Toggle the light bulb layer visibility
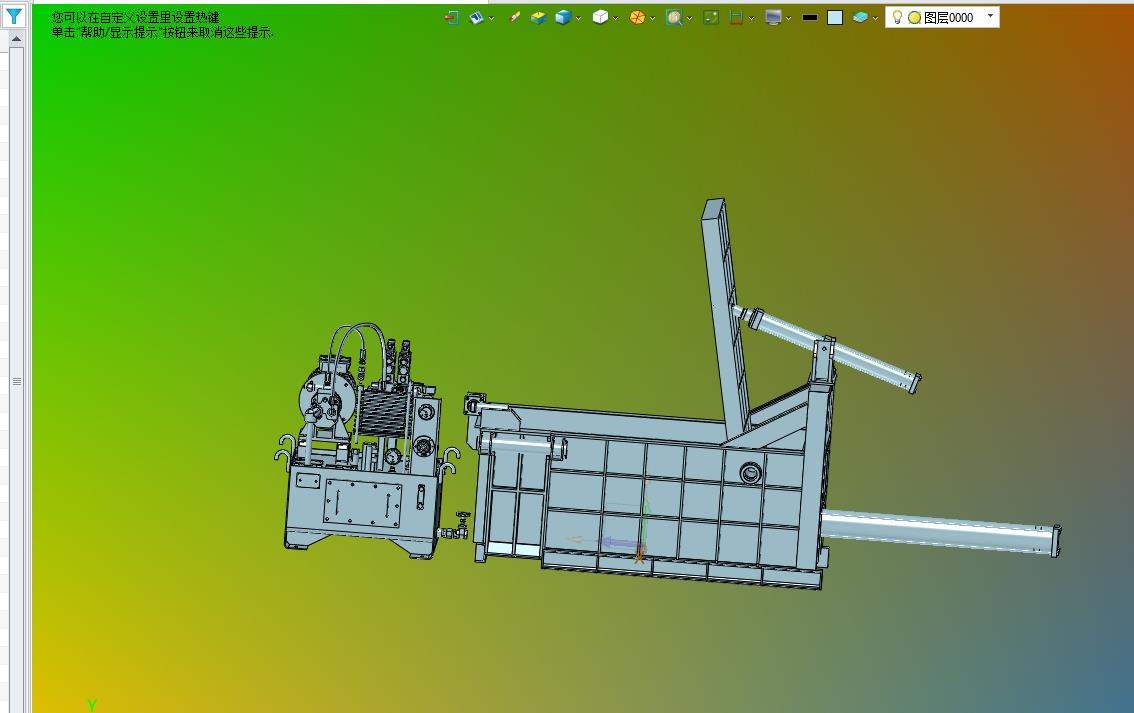 coord(897,17)
